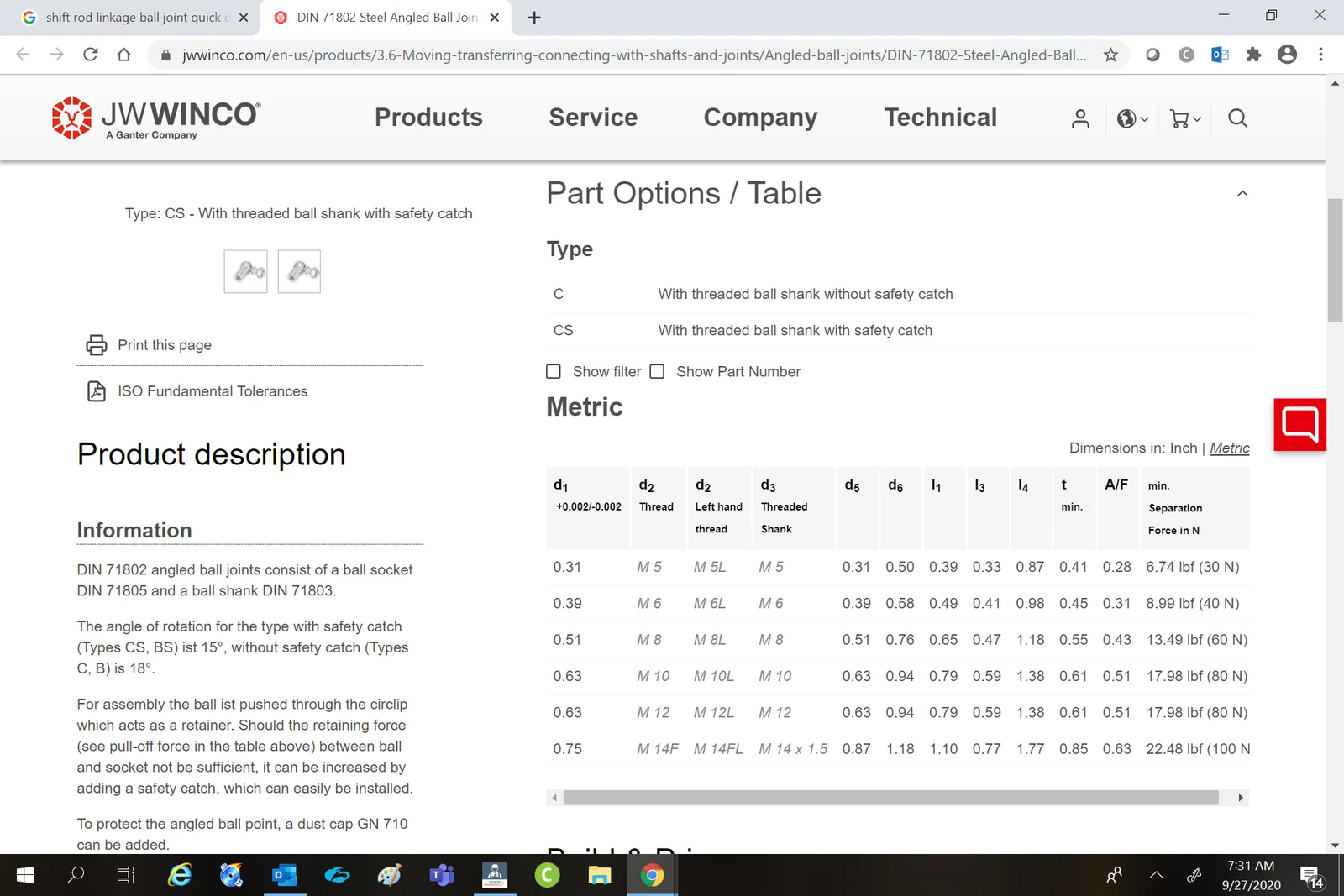
Task: Enable the Show filter checkbox
Action: pos(554,371)
